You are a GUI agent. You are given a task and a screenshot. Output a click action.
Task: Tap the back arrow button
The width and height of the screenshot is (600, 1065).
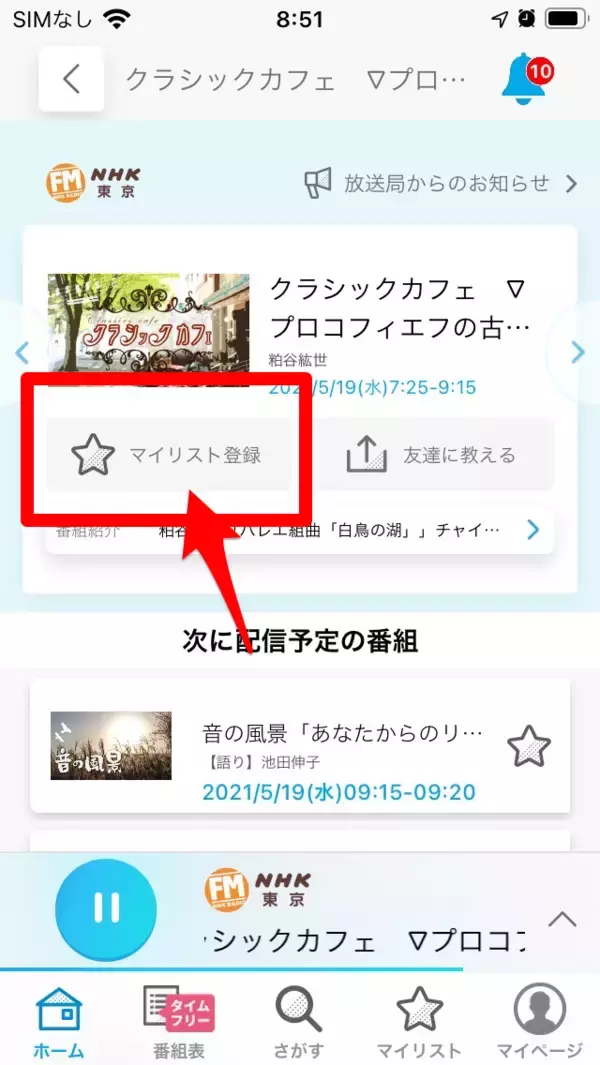[x=71, y=79]
